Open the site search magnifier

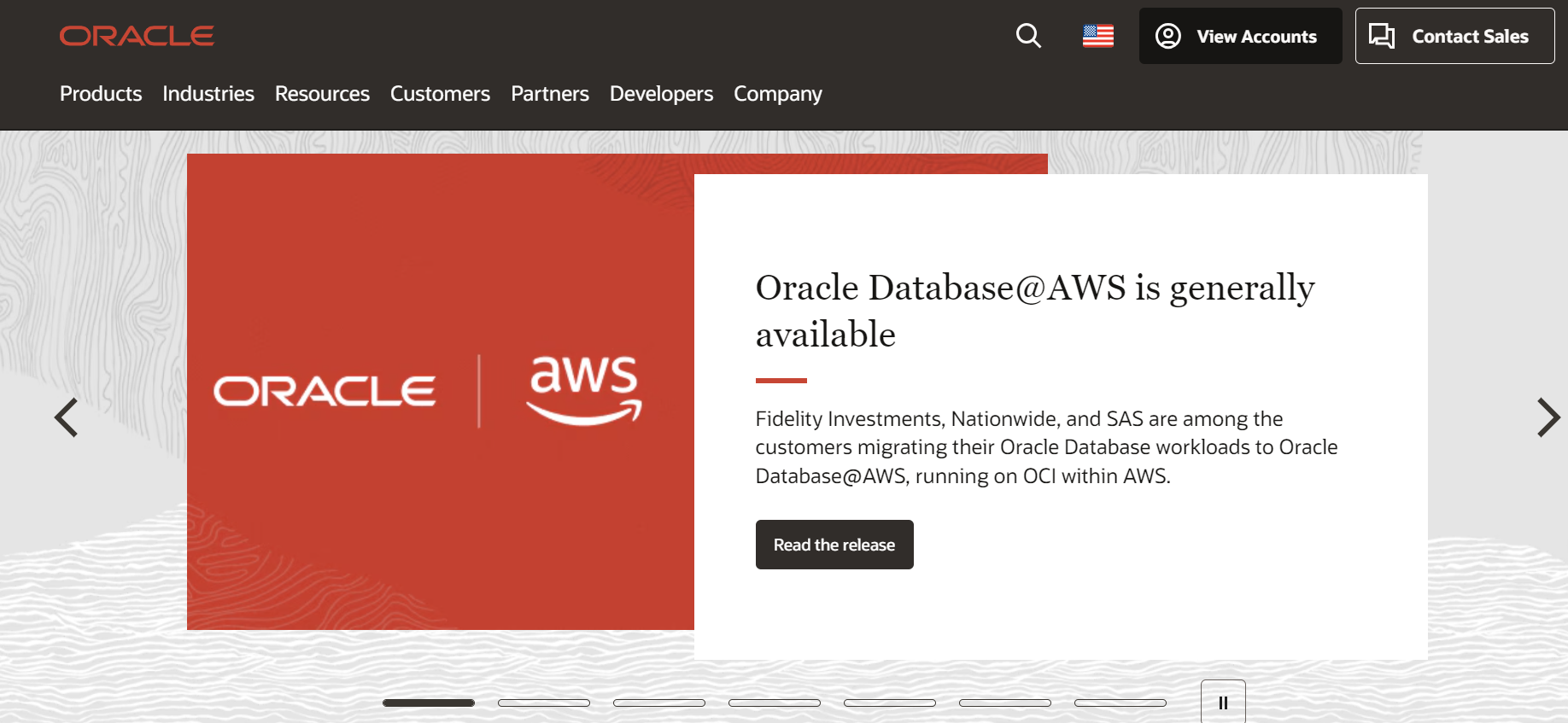pos(1028,36)
